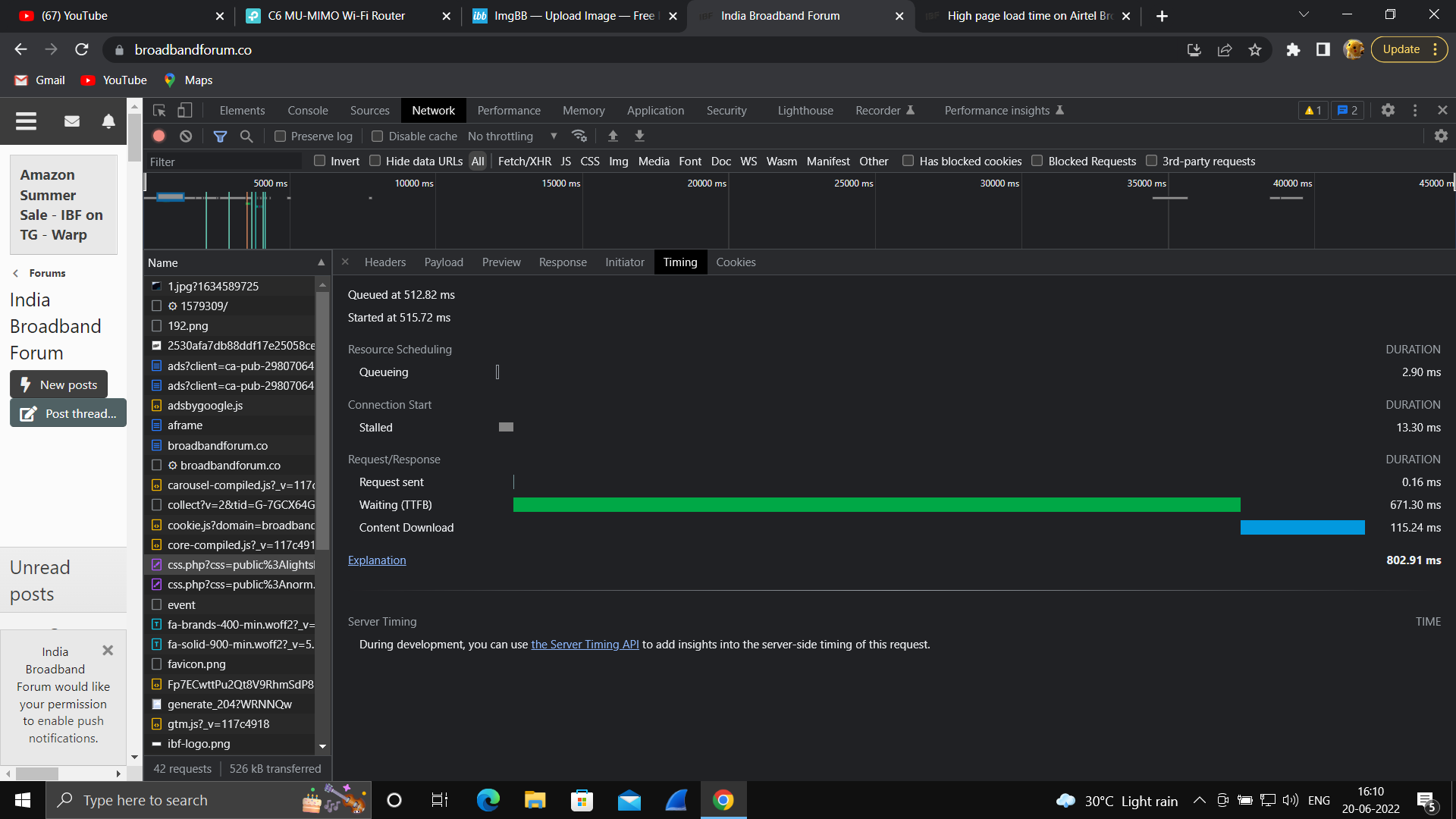Check Hide data URLs option

click(375, 161)
